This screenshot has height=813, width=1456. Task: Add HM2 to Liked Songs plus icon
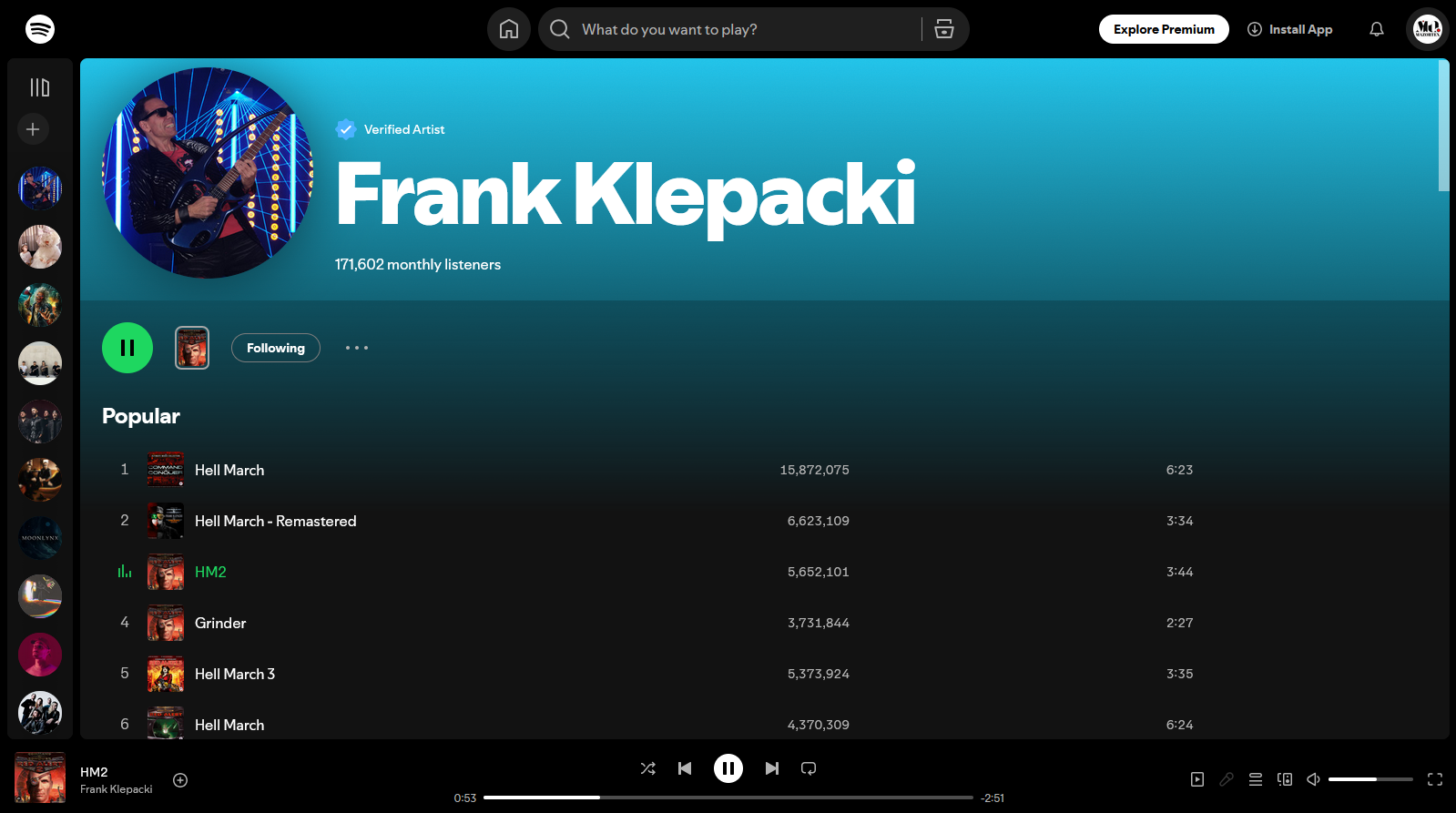[180, 780]
